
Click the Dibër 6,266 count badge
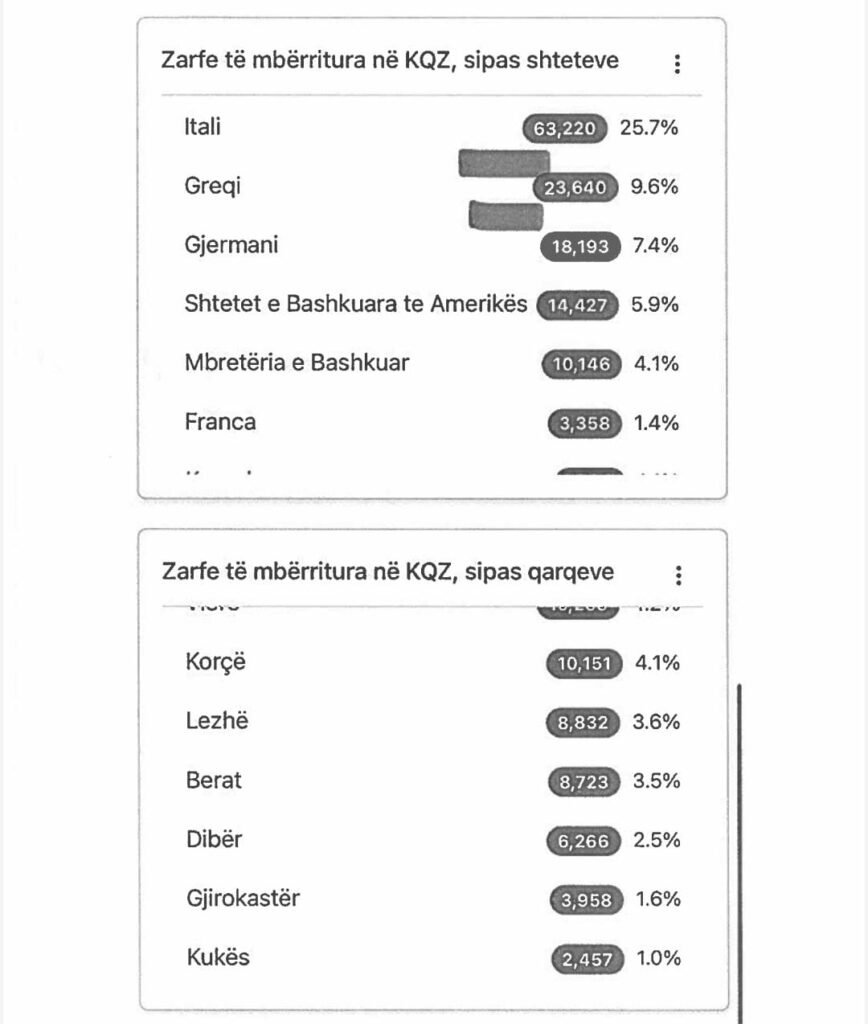coord(584,840)
